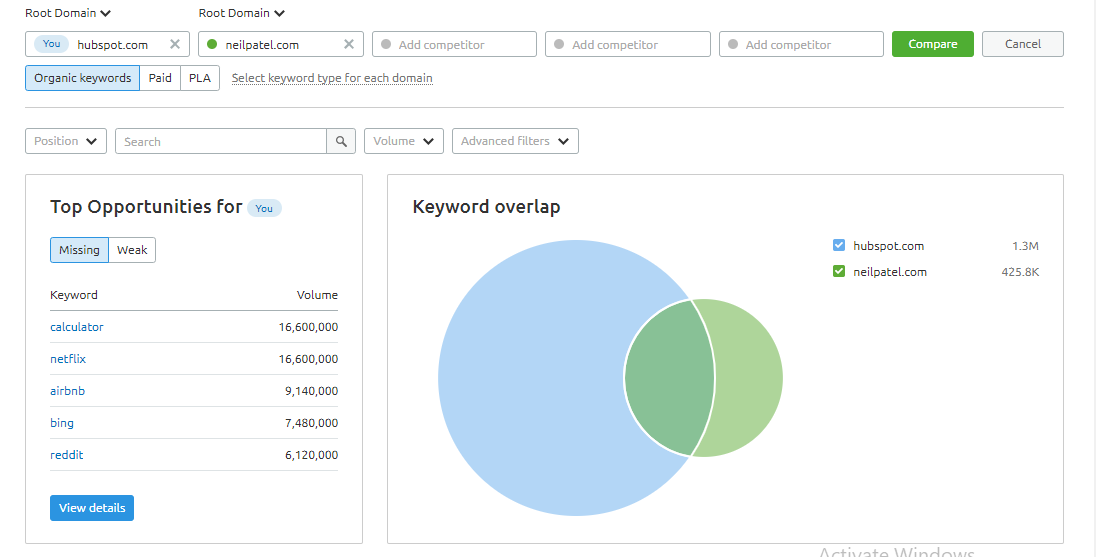
Task: Open the calculator keyword link
Action: 77,327
